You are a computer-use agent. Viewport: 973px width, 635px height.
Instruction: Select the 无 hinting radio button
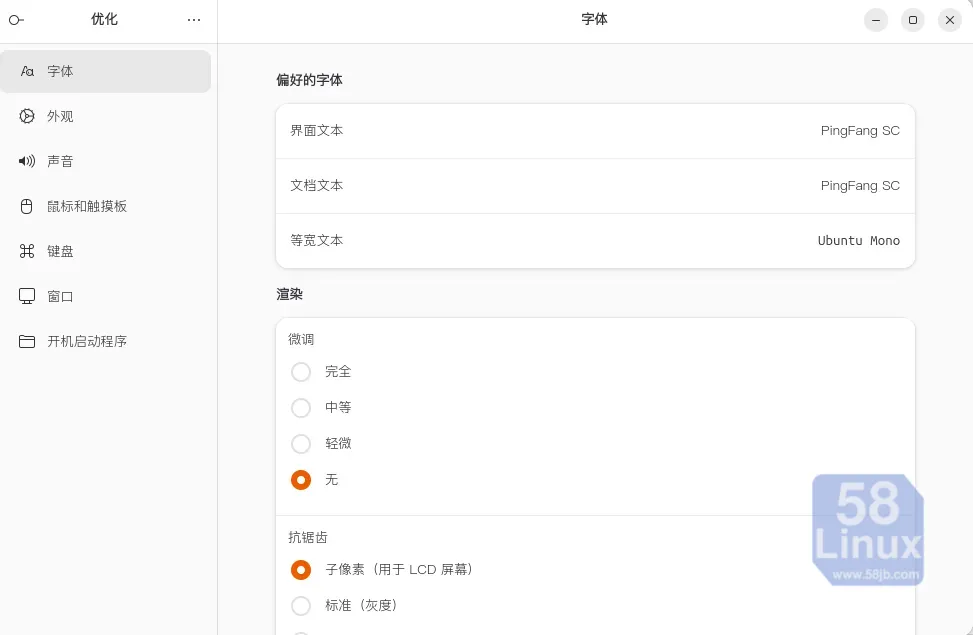click(x=301, y=480)
